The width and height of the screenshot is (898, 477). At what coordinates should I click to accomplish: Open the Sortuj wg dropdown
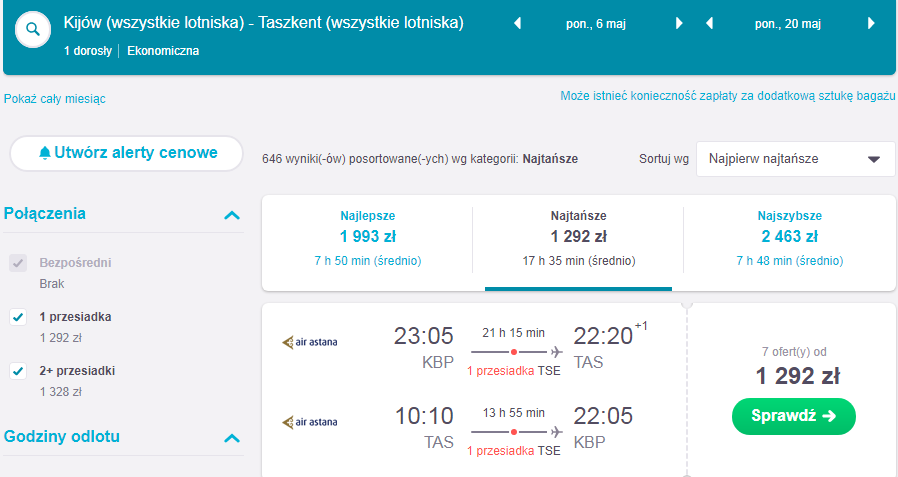click(x=795, y=159)
